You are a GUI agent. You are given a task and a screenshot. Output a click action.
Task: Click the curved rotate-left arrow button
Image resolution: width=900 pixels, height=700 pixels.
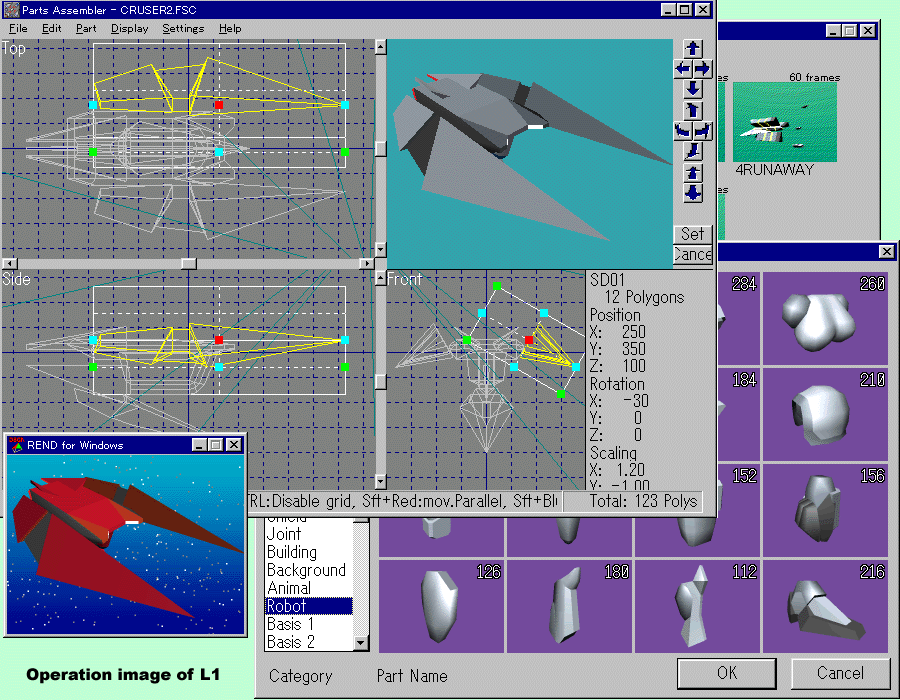(x=683, y=130)
